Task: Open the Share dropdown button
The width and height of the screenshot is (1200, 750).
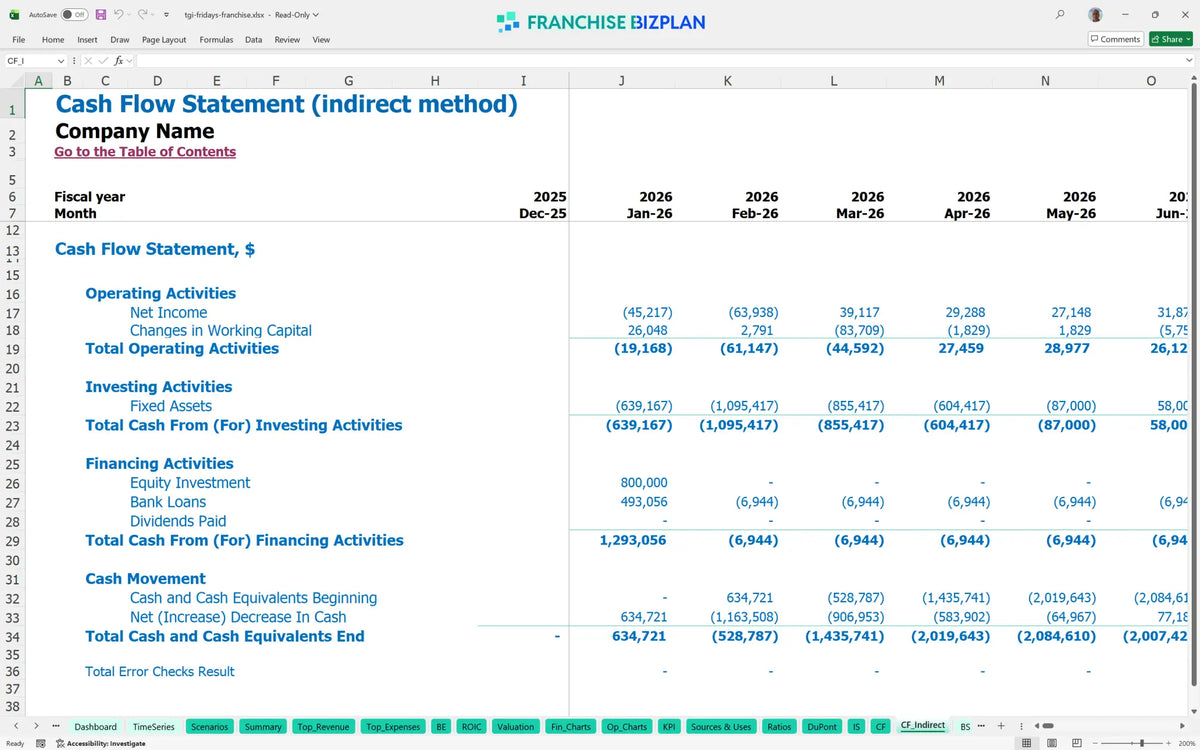Action: [1170, 39]
